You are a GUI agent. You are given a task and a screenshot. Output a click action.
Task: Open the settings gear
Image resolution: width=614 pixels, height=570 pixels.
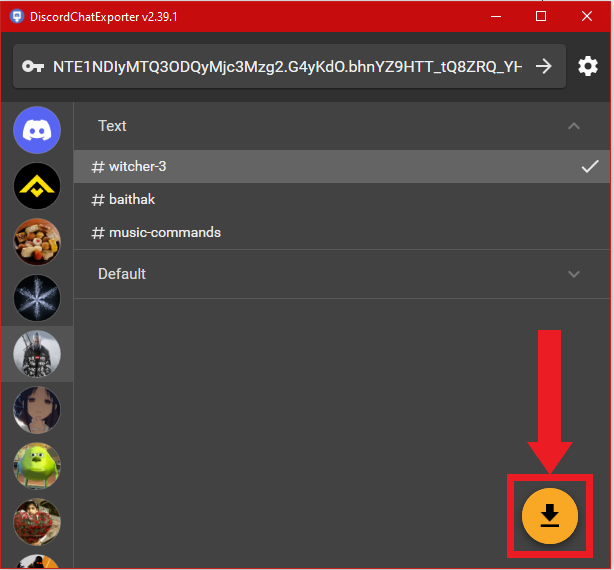click(588, 66)
